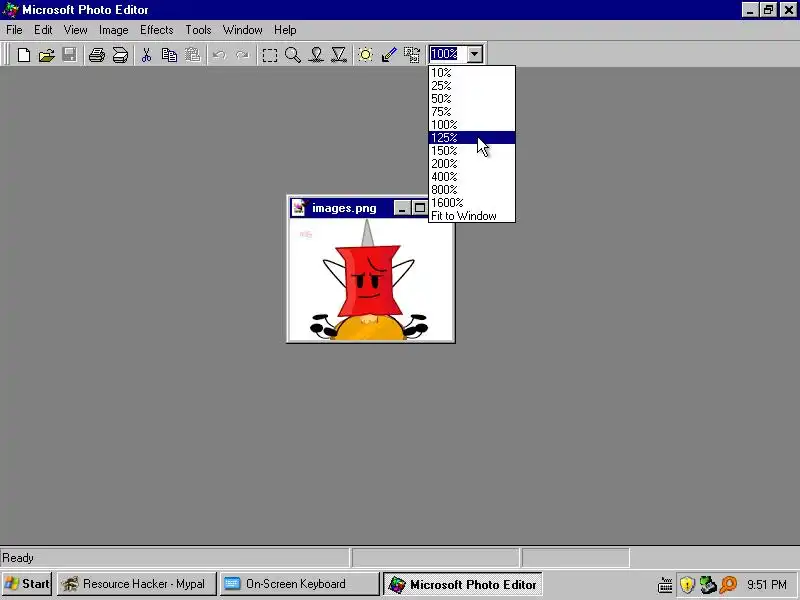The height and width of the screenshot is (600, 800).
Task: Open the Image menu
Action: (x=113, y=30)
